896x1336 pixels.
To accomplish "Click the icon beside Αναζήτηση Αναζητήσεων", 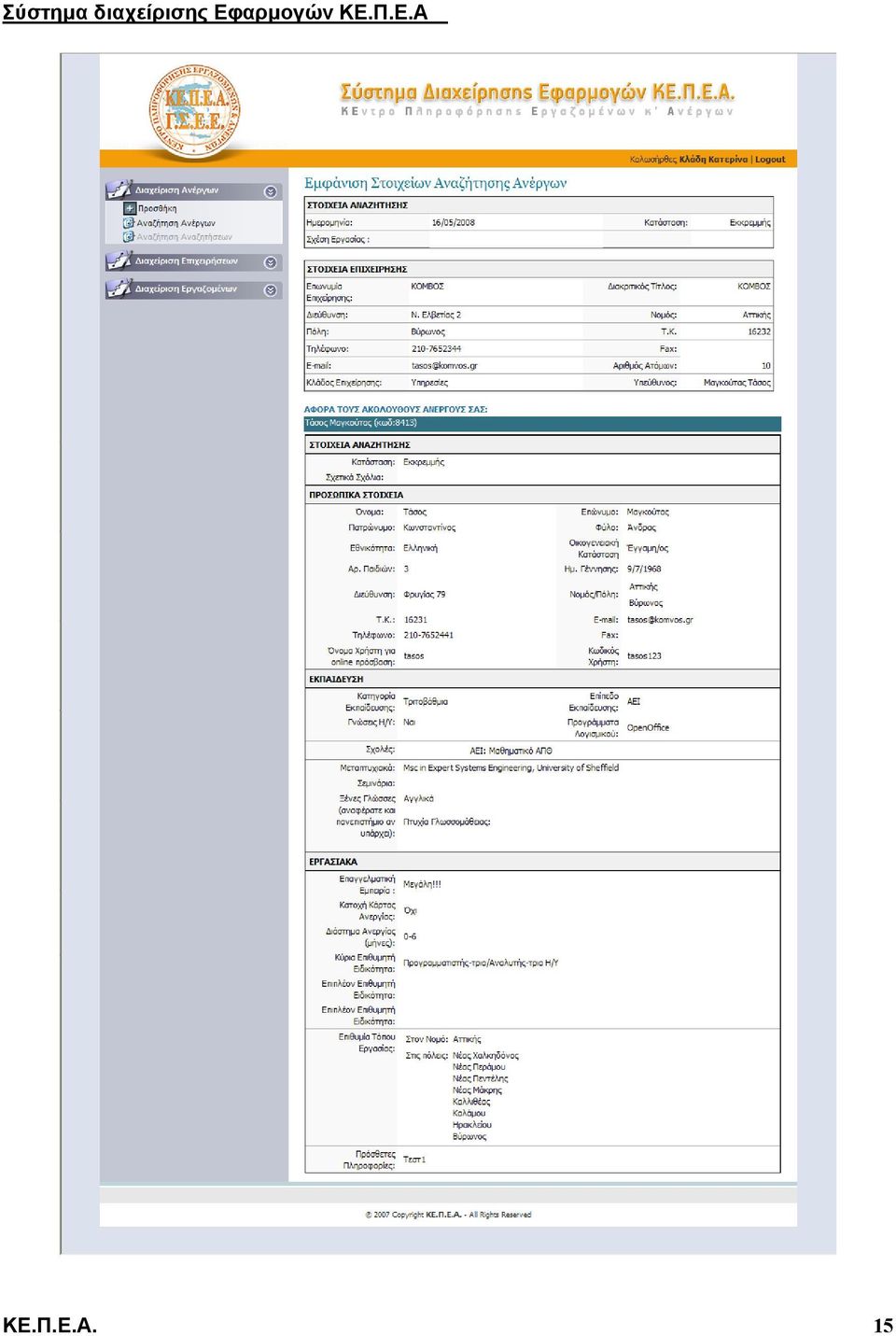I will pos(129,237).
